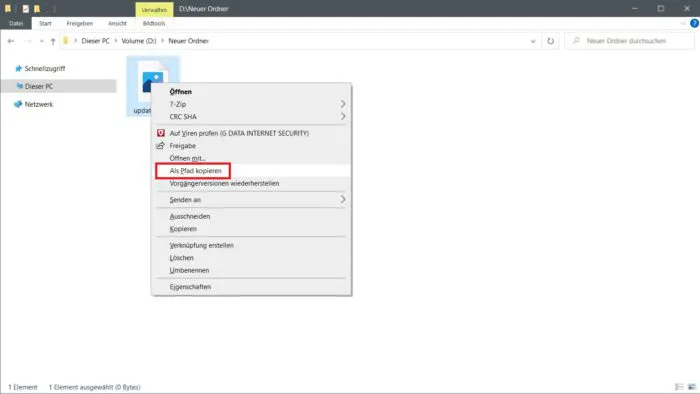The image size is (700, 394).
Task: Click the new folder quick access icon
Action: tap(37, 8)
